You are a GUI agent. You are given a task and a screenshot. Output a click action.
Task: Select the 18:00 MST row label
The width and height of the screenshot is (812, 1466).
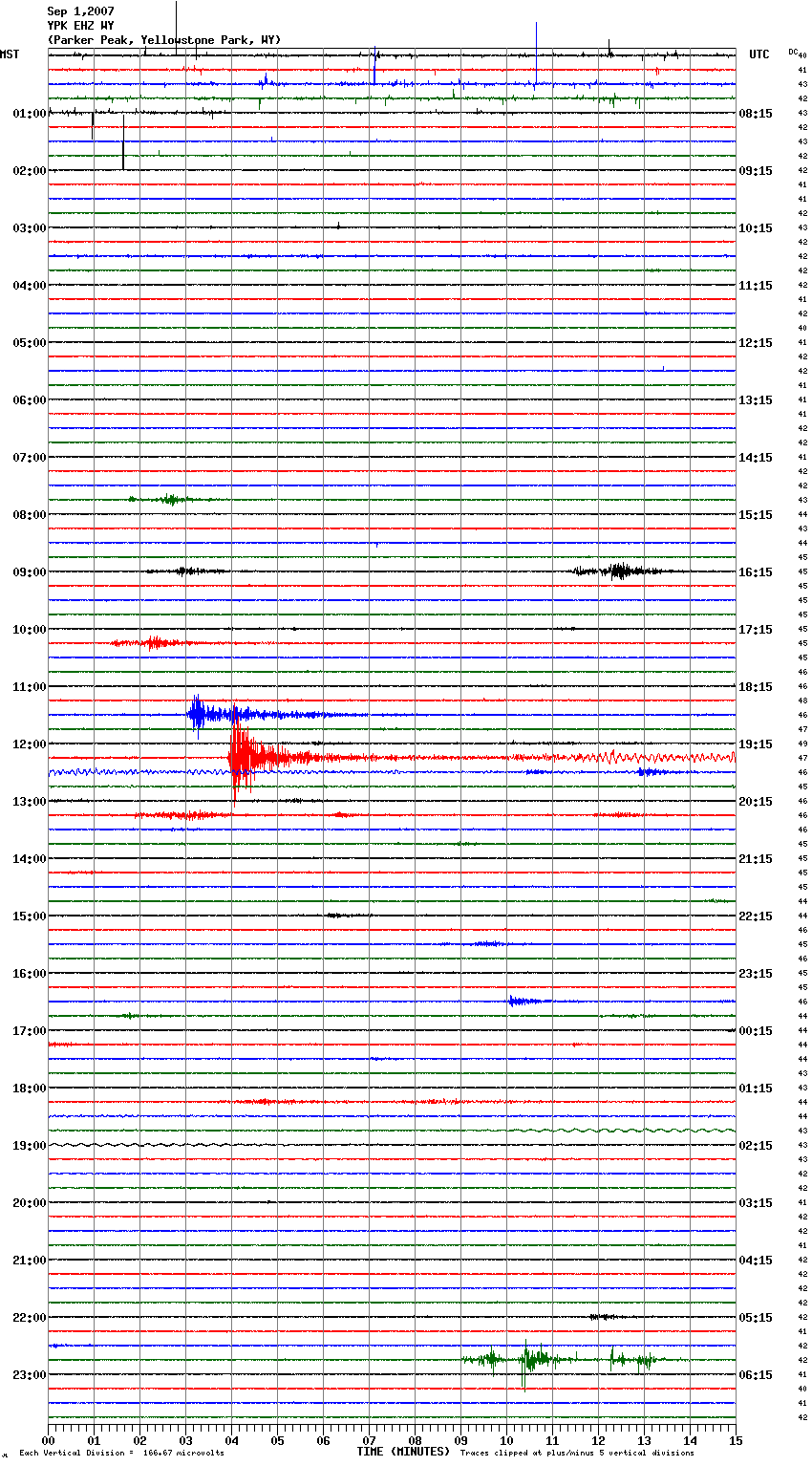coord(30,1089)
